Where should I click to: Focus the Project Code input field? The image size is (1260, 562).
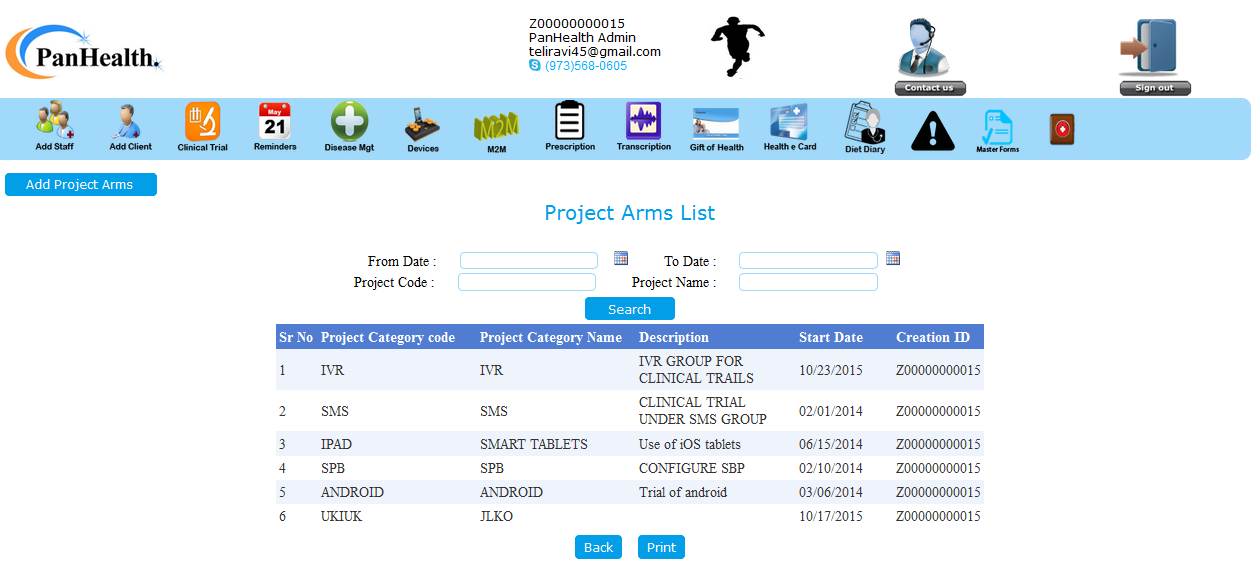526,282
